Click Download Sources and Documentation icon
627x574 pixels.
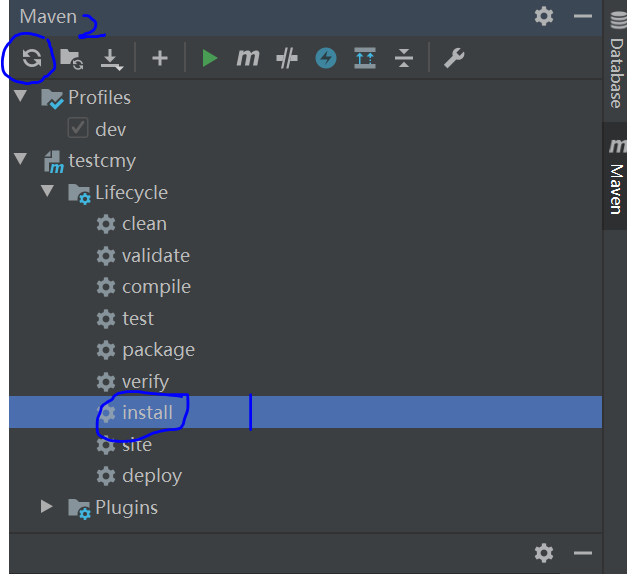pyautogui.click(x=112, y=60)
